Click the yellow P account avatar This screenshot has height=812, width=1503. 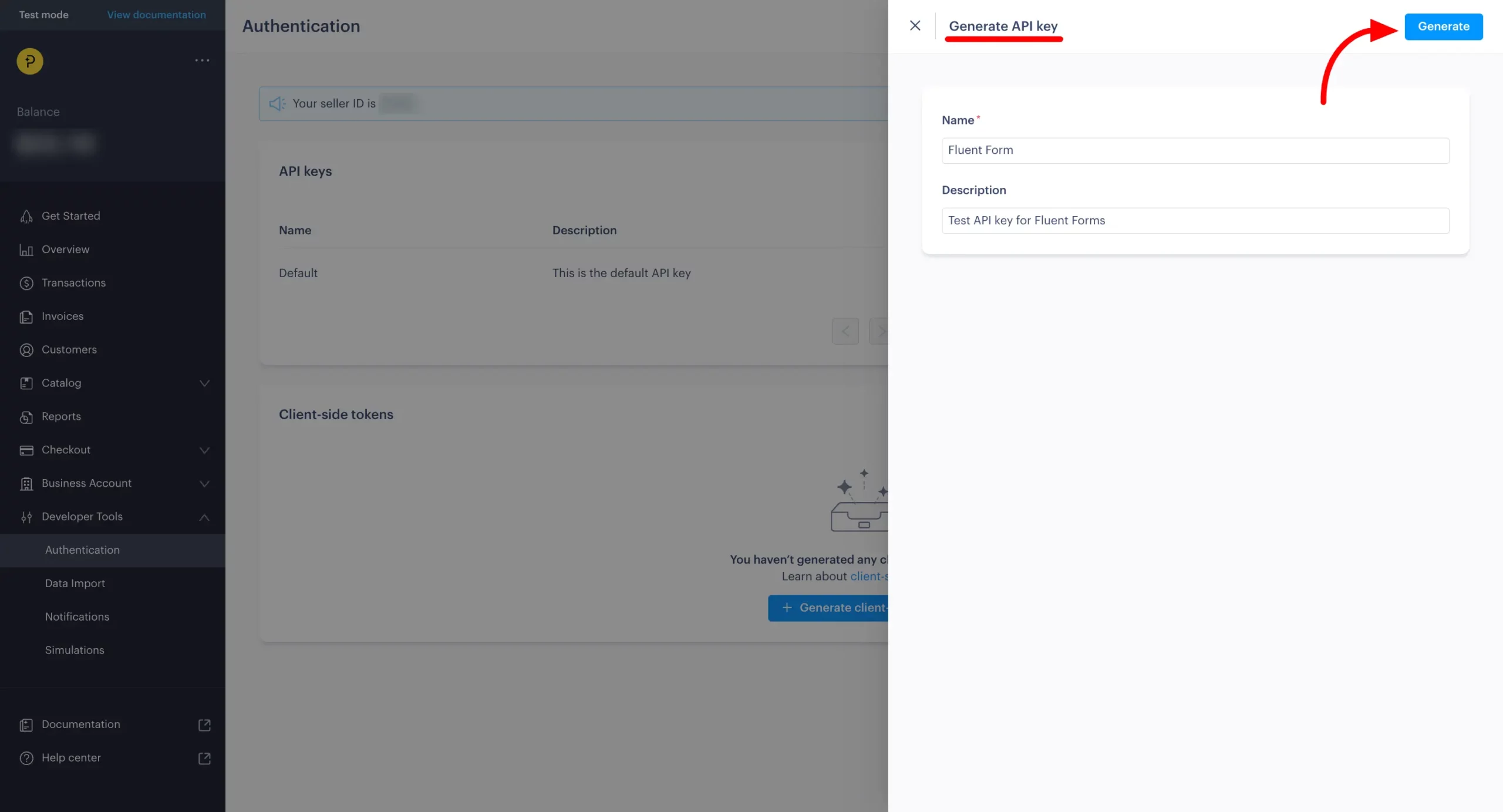30,61
